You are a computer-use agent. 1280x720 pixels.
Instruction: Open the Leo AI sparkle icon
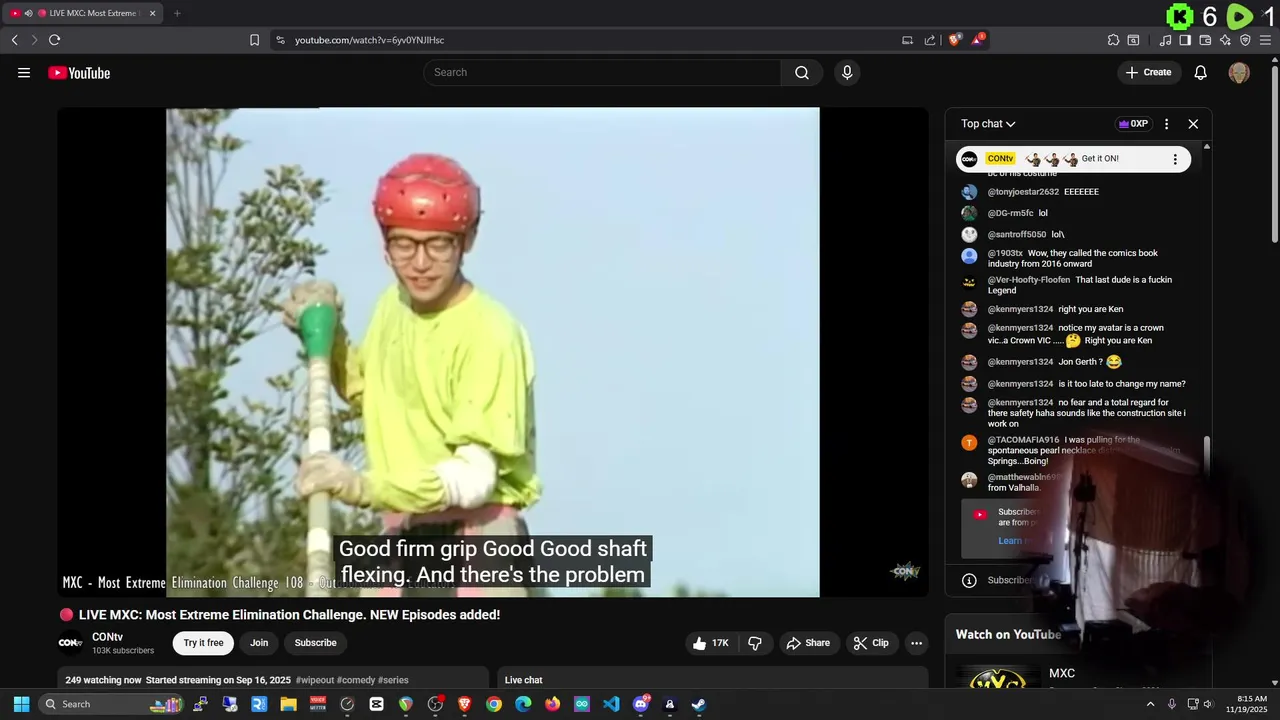pyautogui.click(x=1225, y=40)
